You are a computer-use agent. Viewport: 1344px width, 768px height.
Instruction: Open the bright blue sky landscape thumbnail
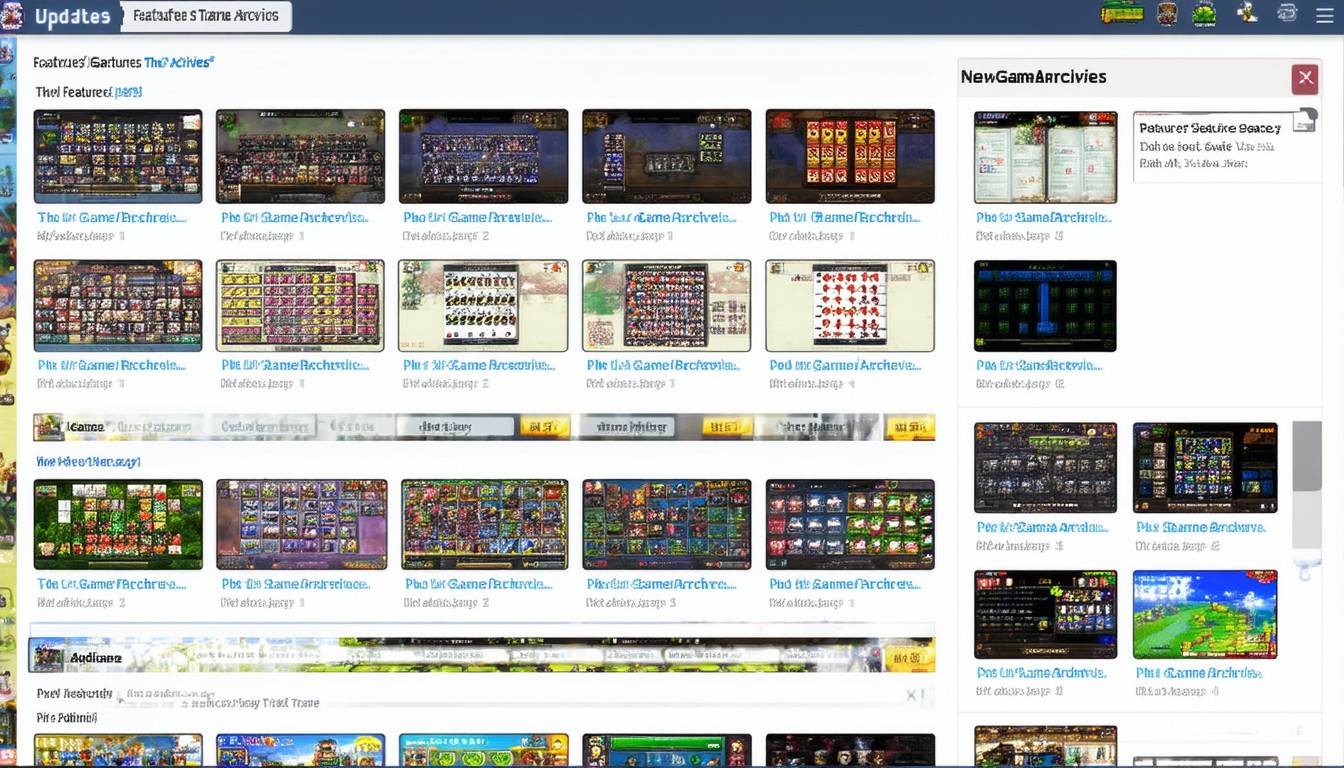click(1204, 614)
